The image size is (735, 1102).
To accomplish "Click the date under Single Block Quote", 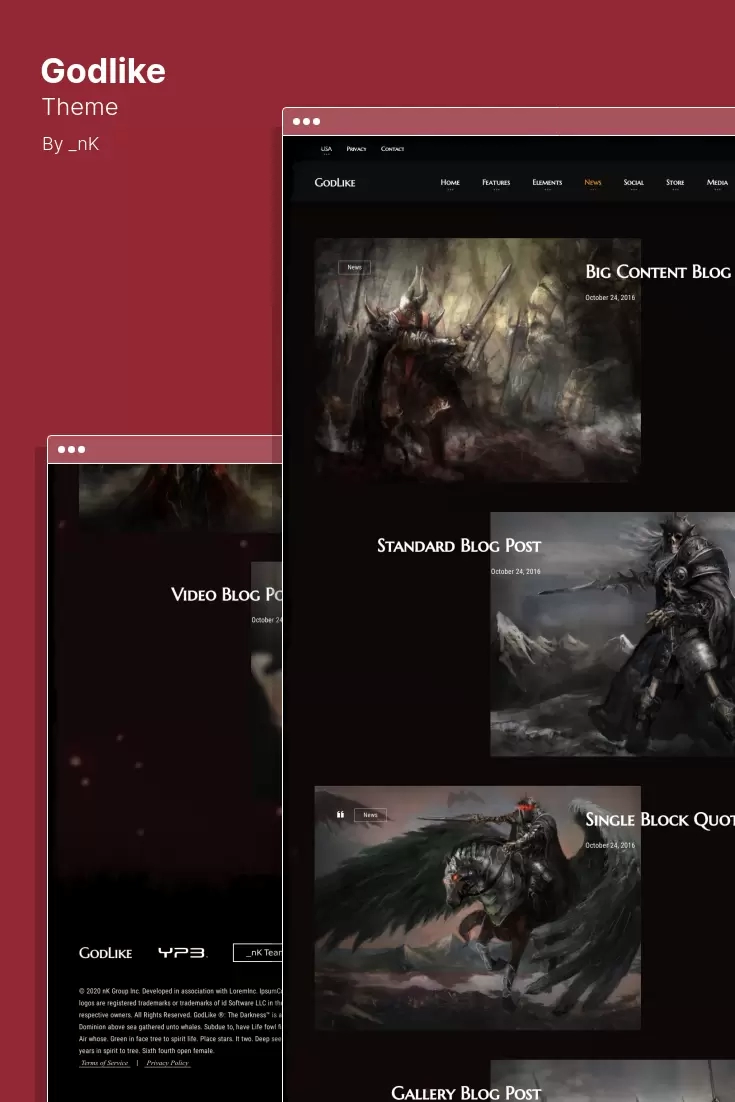I will click(610, 845).
